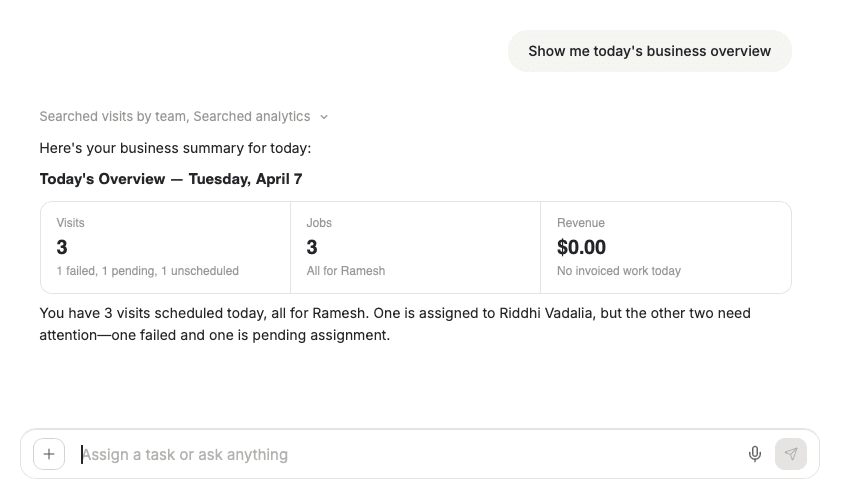Click the $0.00 revenue amount

(581, 247)
